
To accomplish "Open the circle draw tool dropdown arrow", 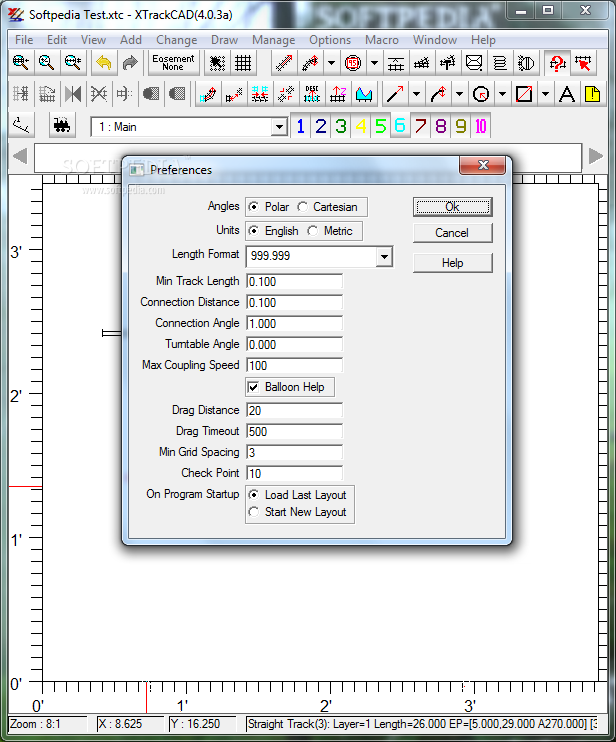I will click(502, 94).
